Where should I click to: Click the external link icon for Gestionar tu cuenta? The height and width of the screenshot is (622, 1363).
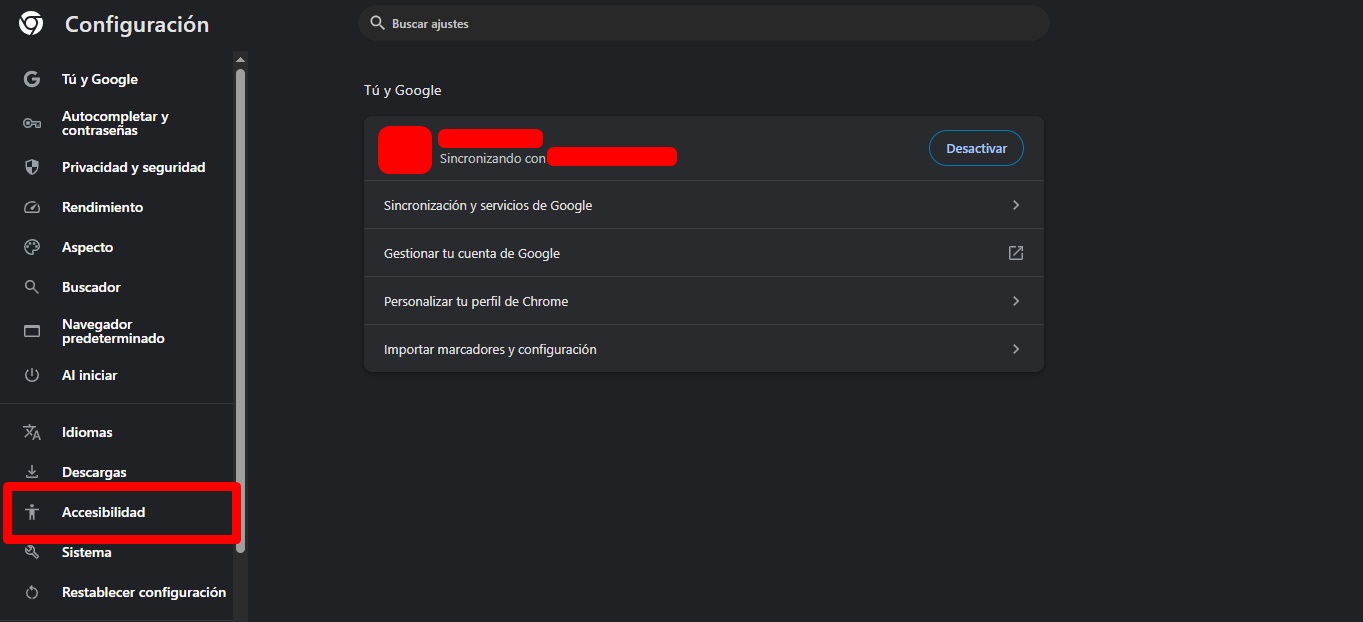[x=1016, y=253]
